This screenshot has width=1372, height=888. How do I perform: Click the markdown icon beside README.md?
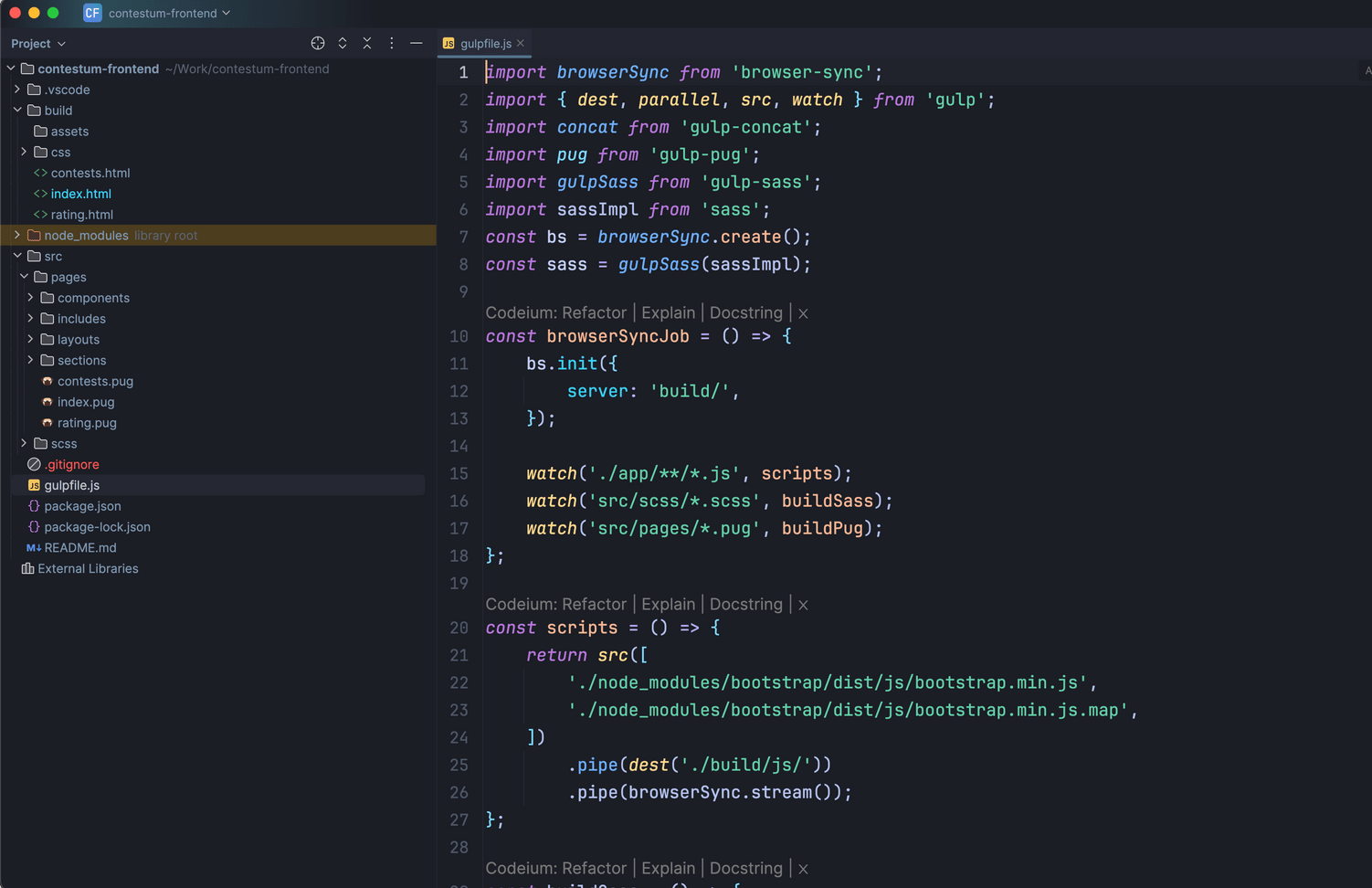(x=34, y=548)
